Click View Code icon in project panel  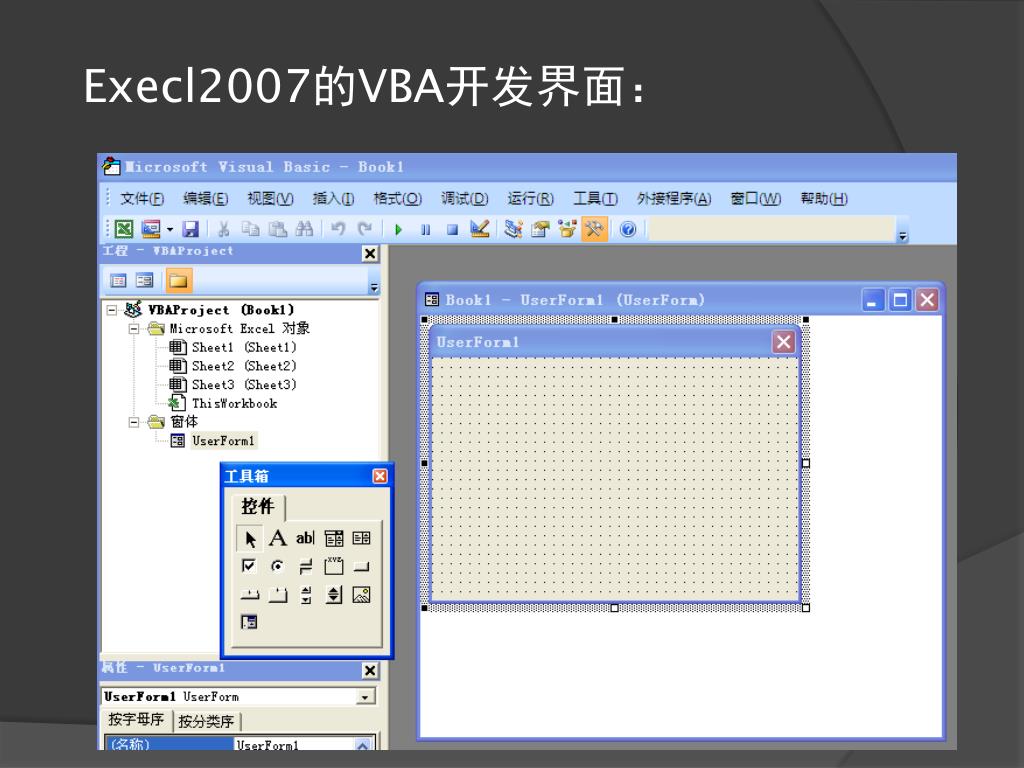(x=118, y=281)
